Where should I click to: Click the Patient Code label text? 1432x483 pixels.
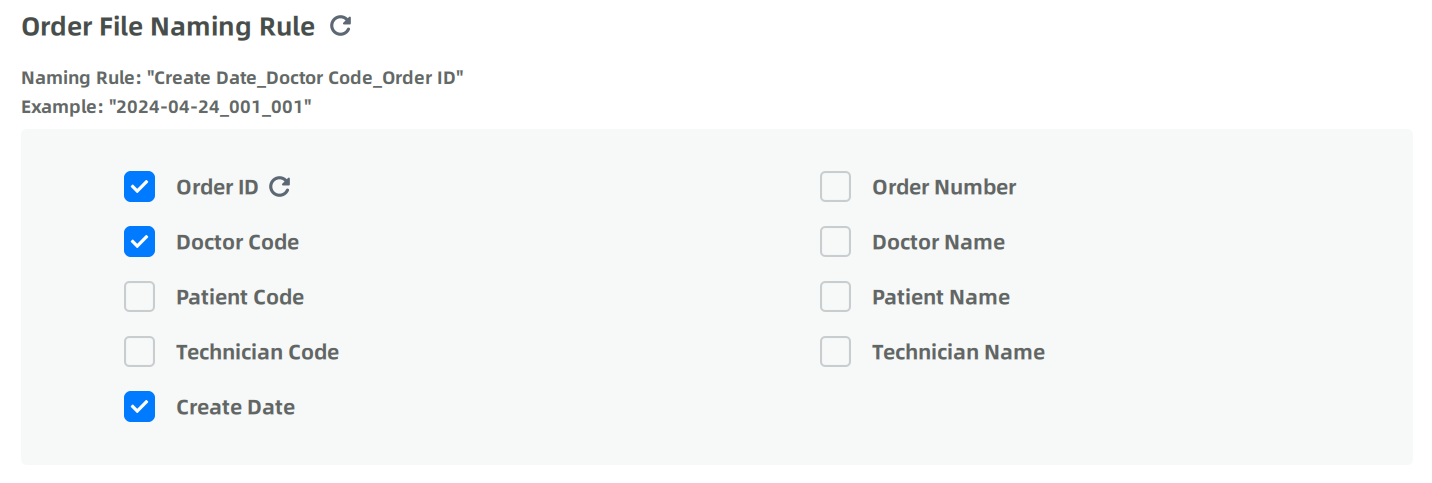pyautogui.click(x=240, y=297)
